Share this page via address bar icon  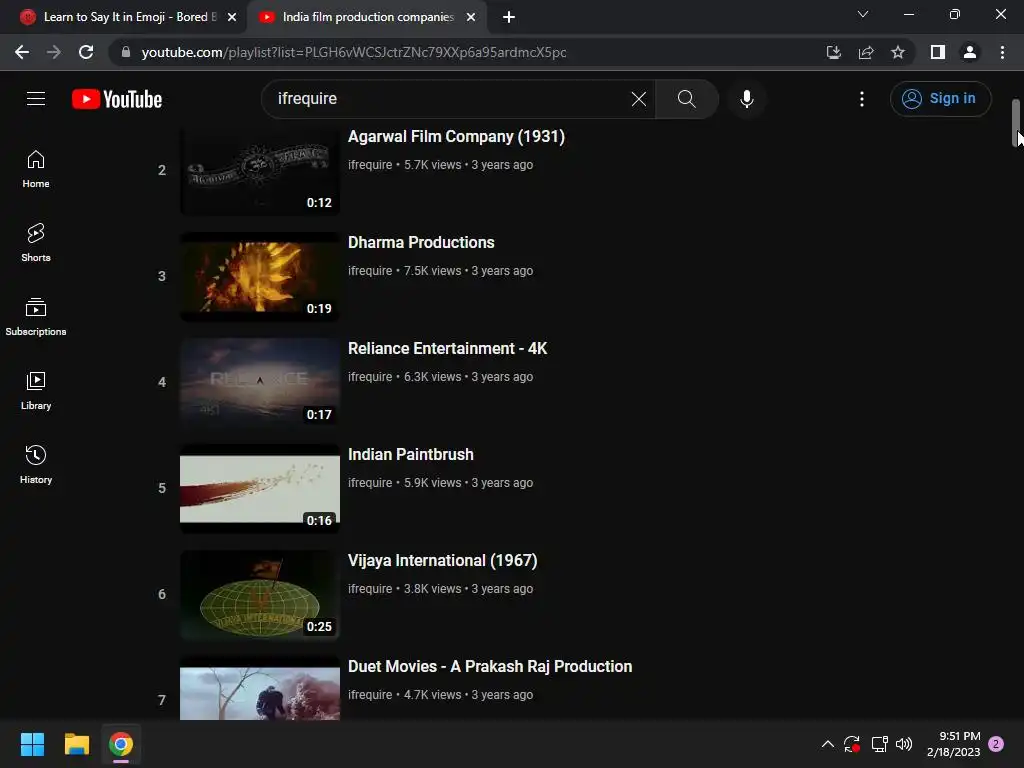coord(866,52)
